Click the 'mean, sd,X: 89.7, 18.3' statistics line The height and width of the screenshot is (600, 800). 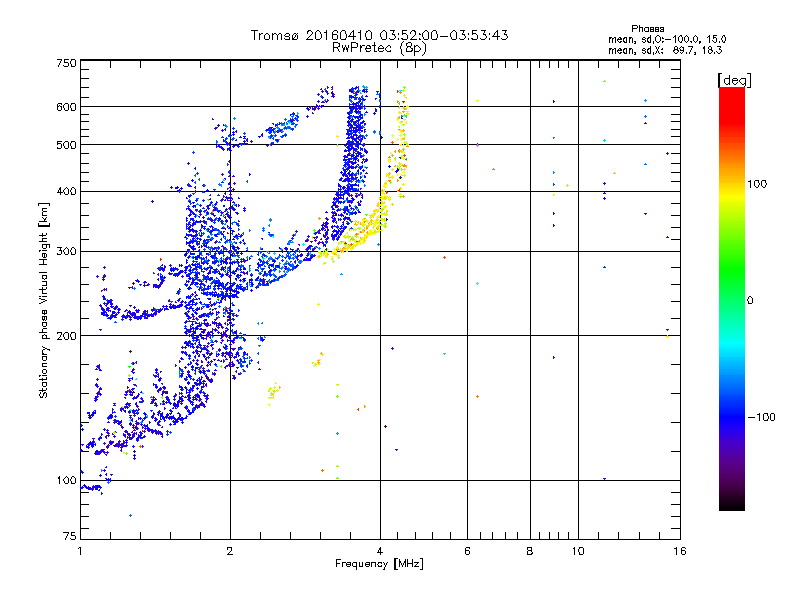[x=665, y=50]
